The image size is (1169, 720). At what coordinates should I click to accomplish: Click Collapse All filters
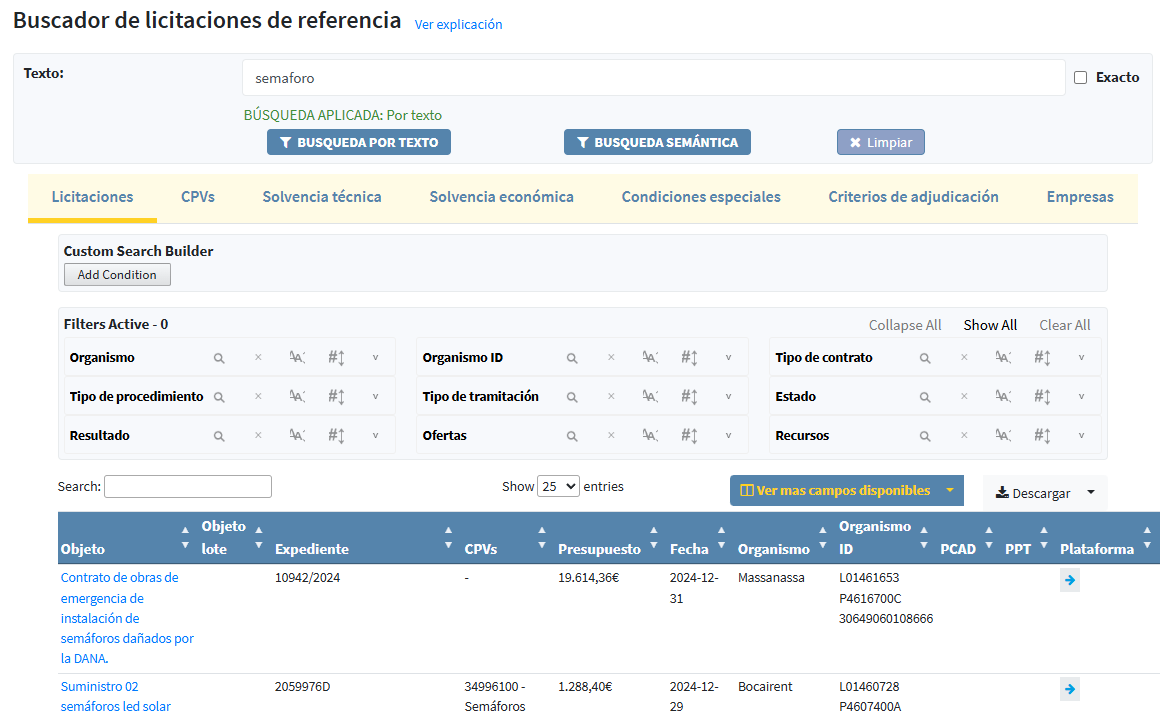(x=904, y=325)
